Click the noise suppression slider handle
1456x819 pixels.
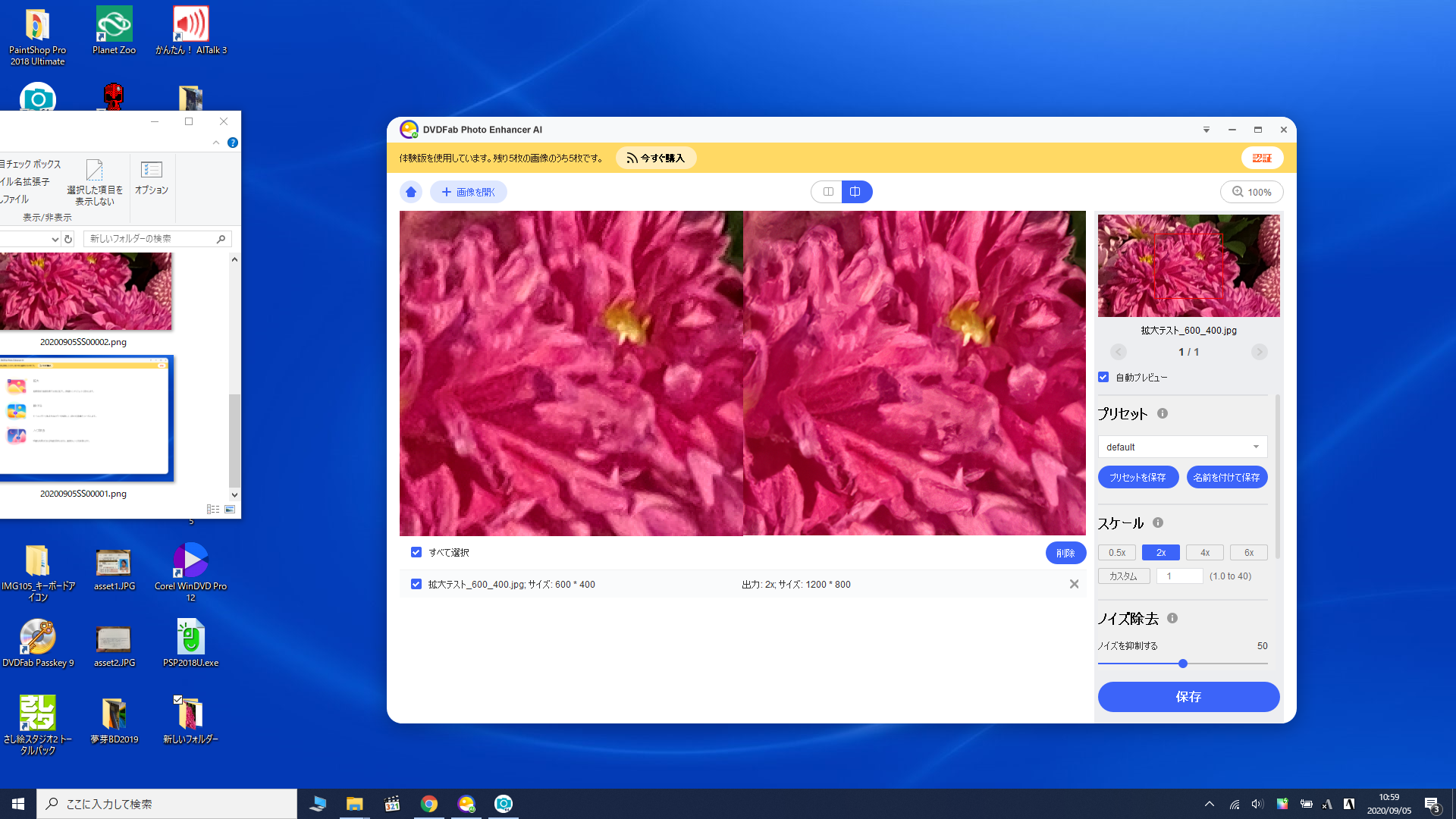click(x=1182, y=664)
